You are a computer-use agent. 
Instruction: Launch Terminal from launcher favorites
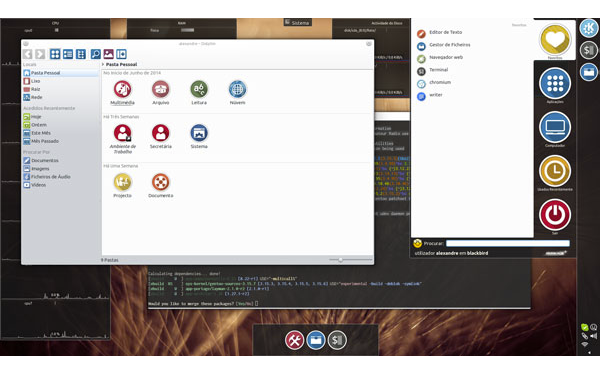[x=432, y=70]
